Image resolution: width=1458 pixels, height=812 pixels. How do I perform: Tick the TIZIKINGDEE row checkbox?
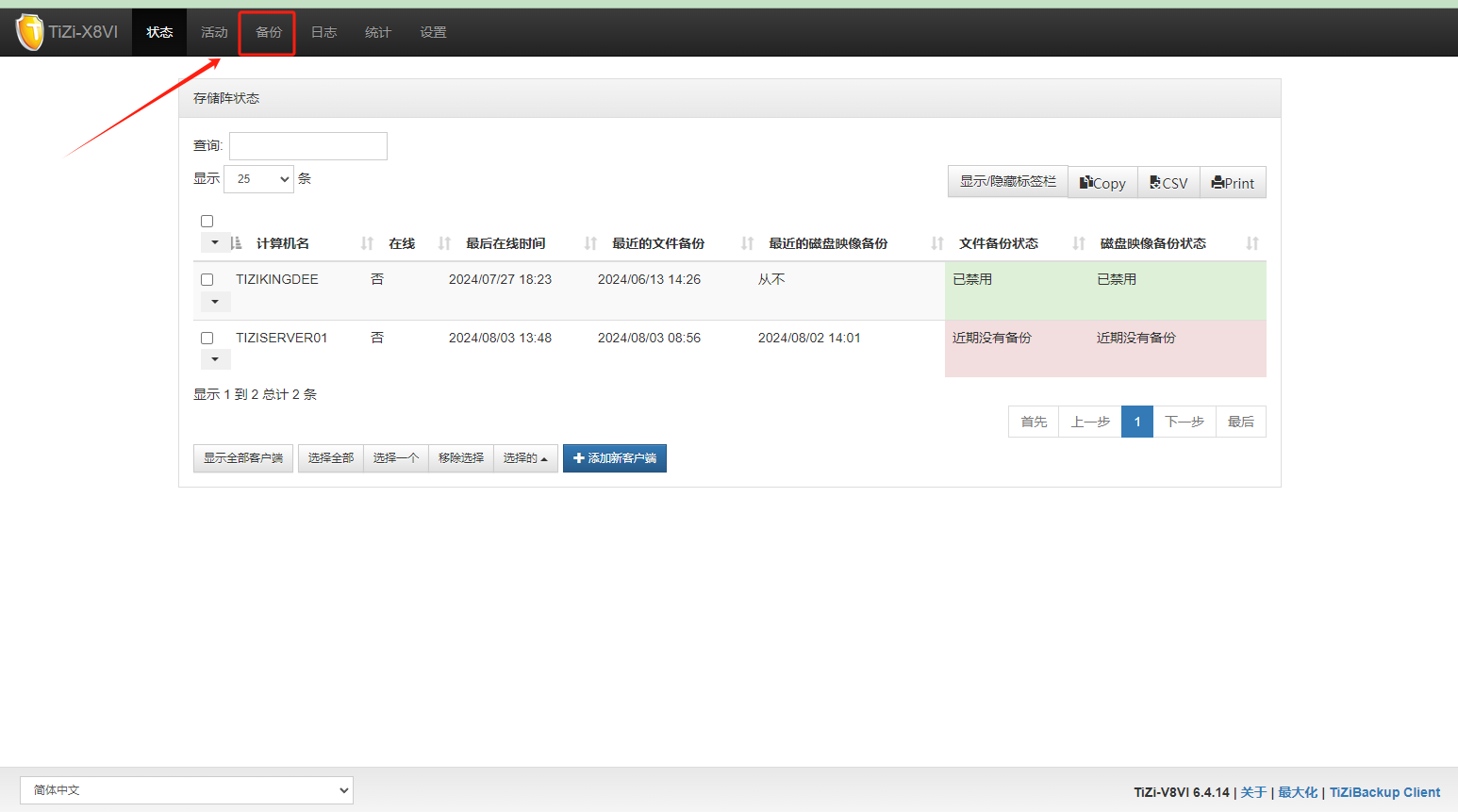[x=207, y=280]
